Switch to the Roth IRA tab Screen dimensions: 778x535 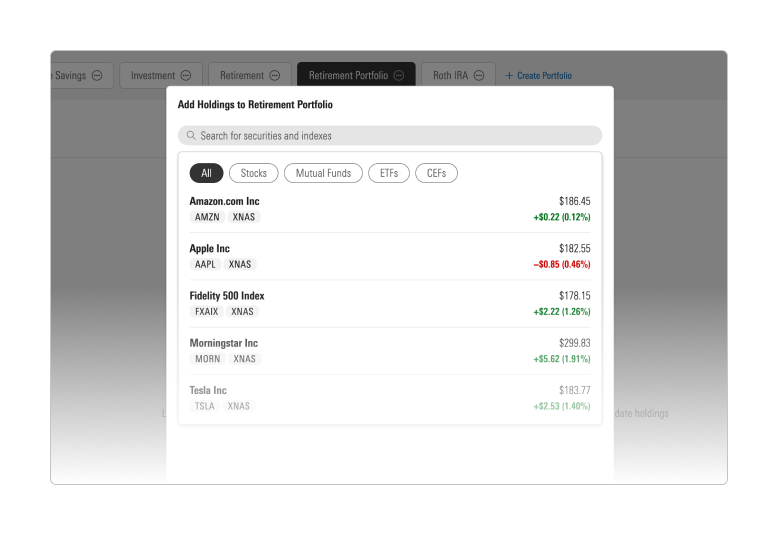450,75
